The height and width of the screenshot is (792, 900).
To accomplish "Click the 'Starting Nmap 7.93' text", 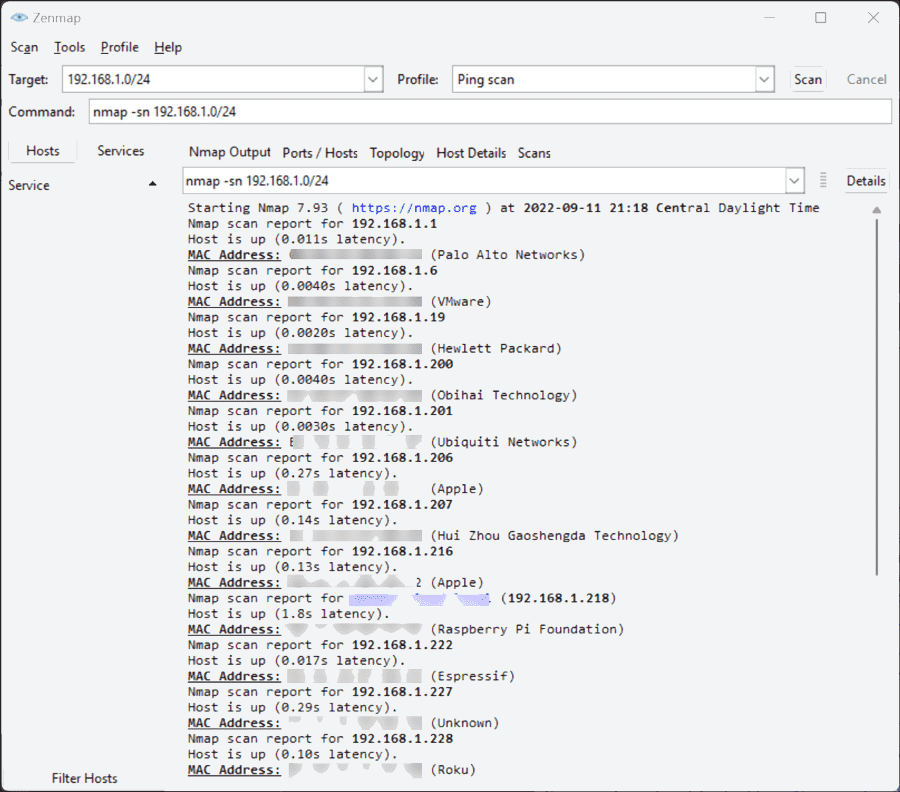I will click(x=258, y=208).
